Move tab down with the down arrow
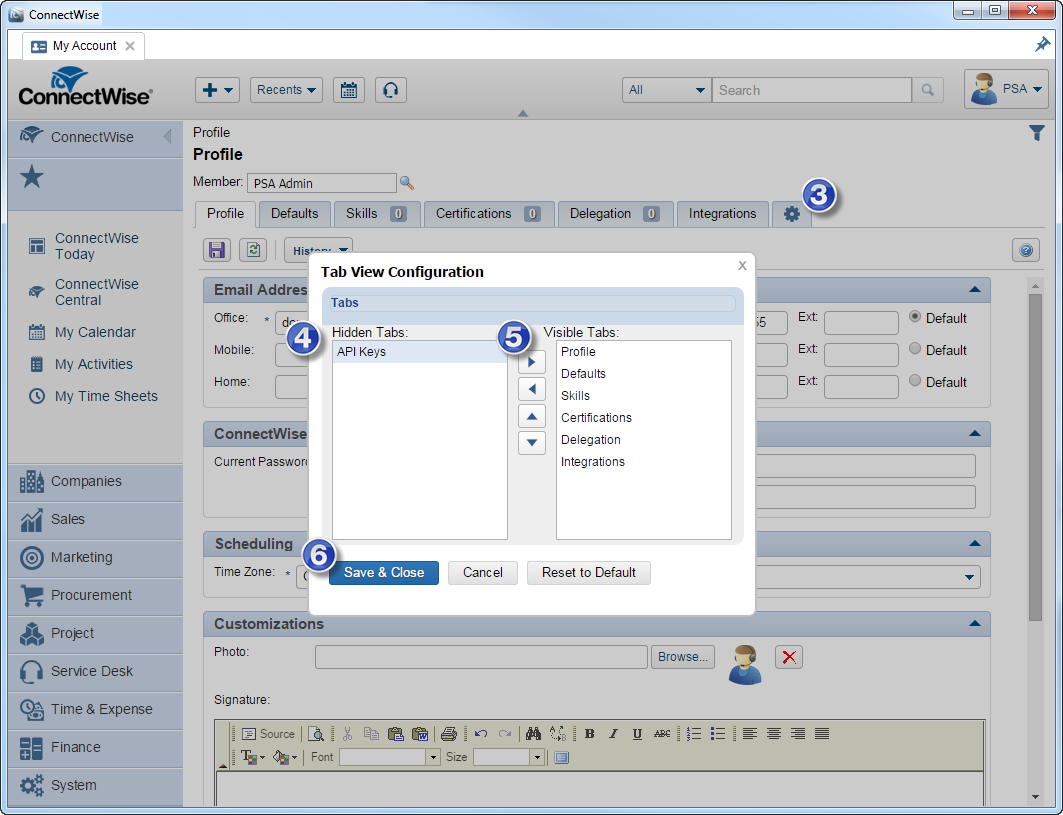 pyautogui.click(x=532, y=443)
